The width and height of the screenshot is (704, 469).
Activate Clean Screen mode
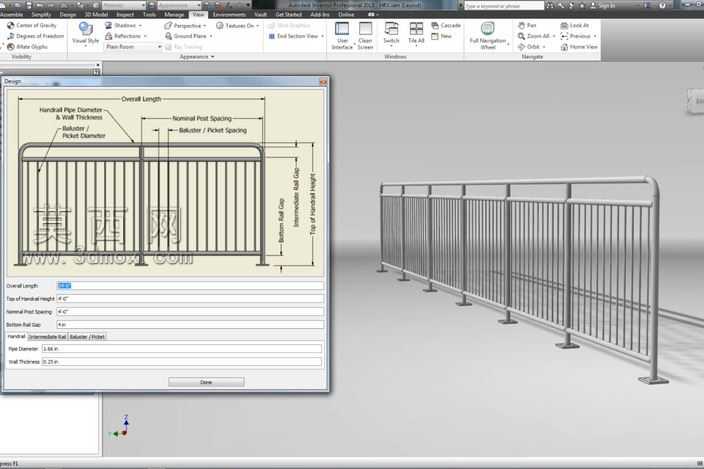coord(365,35)
